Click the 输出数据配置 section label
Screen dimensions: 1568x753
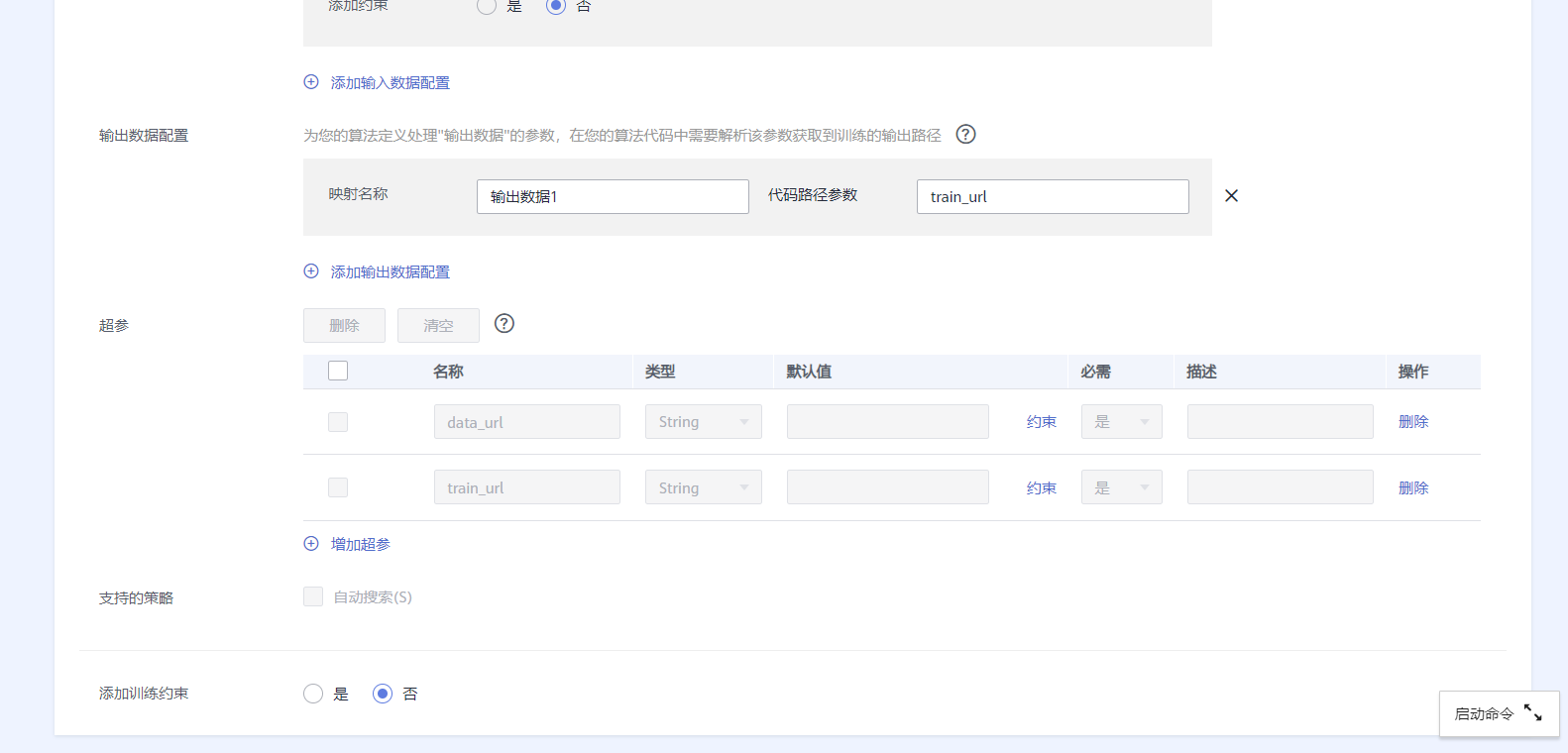coord(144,136)
